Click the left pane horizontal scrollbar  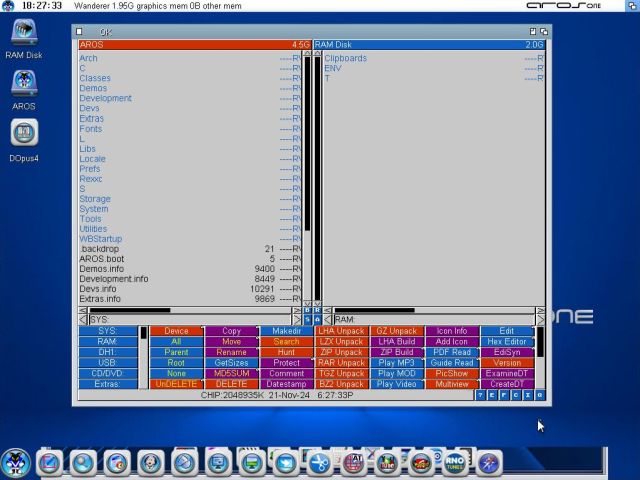pos(190,310)
